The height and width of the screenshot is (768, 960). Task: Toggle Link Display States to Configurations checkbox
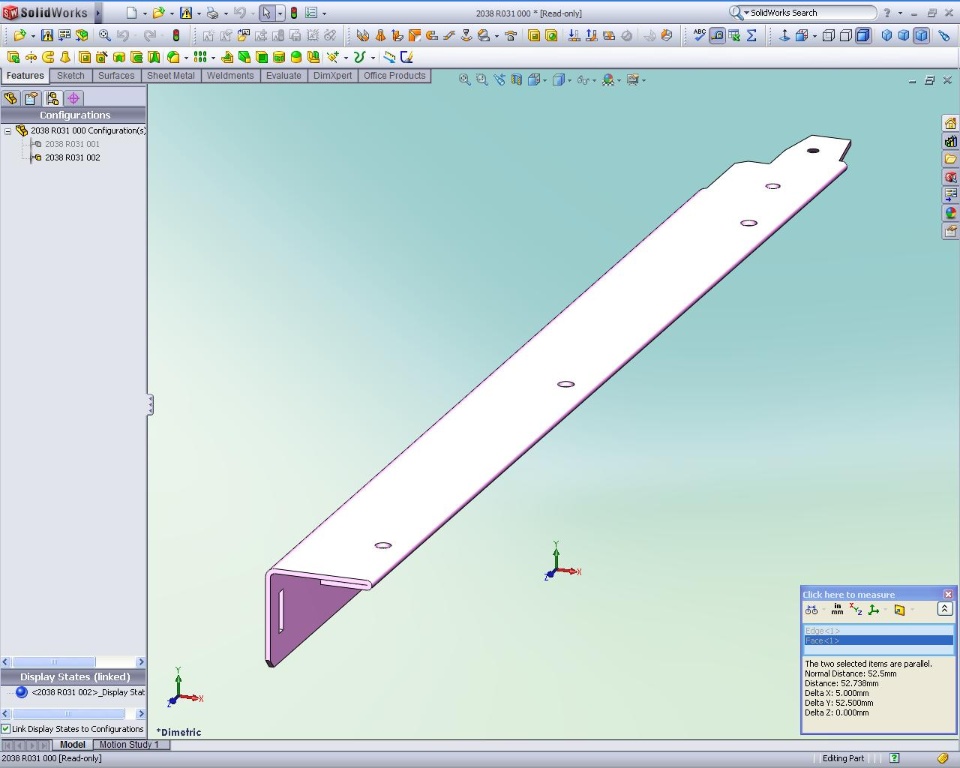coord(6,729)
